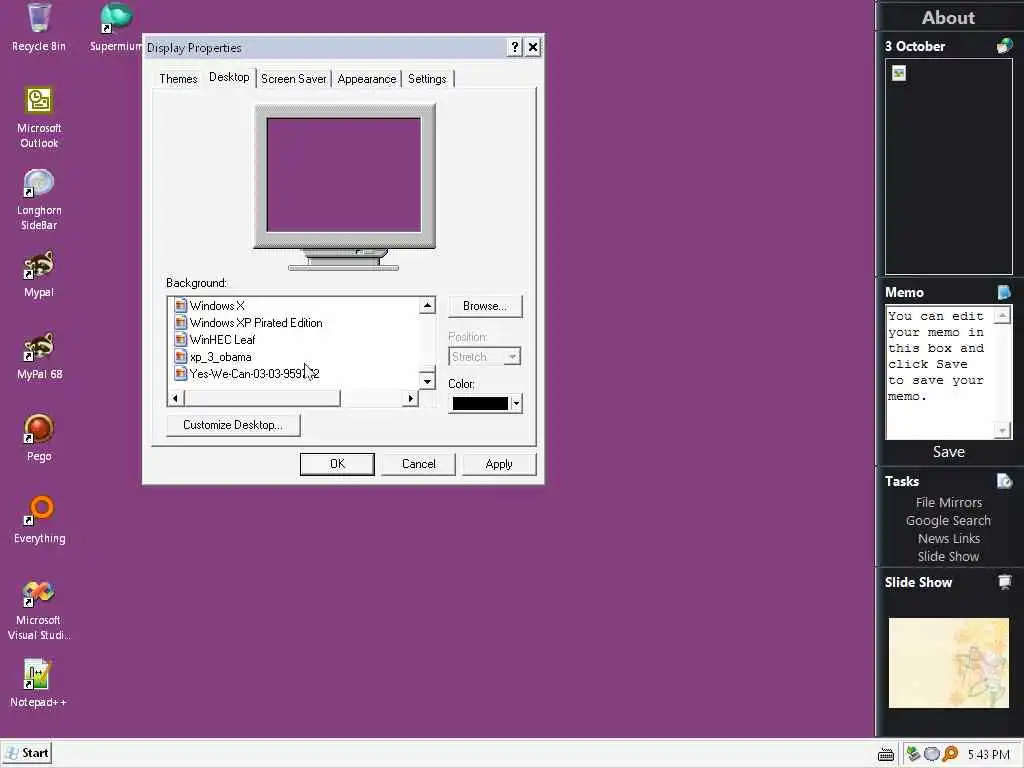Click the globe icon beside 3 October
The image size is (1024, 768).
[x=1004, y=46]
